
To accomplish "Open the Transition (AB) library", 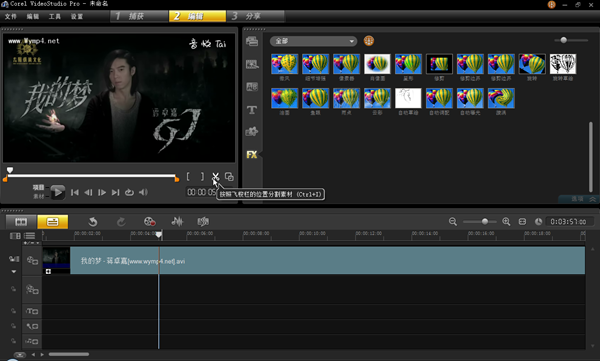I will [252, 87].
